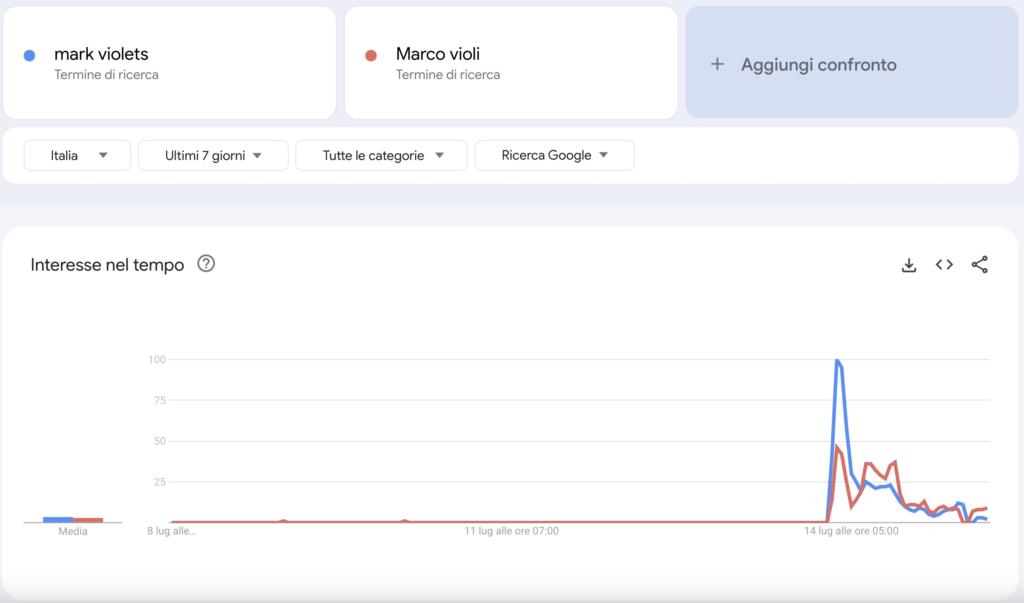Click the share icon for the chart

pos(980,265)
